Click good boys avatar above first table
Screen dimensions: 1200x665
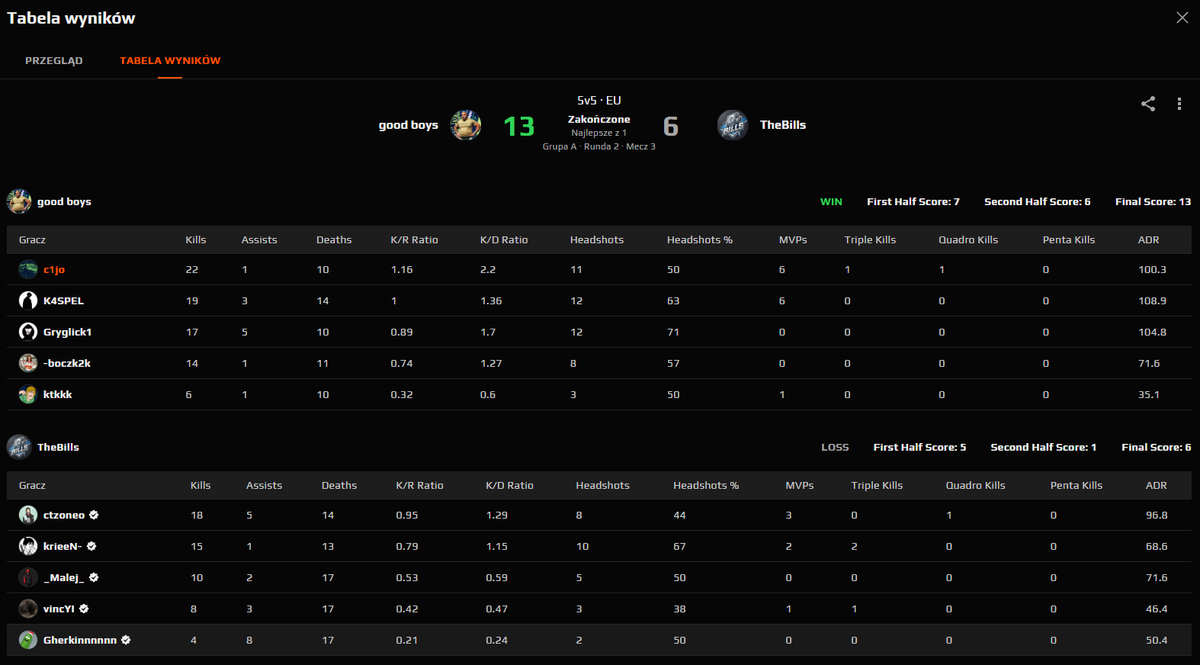(19, 201)
